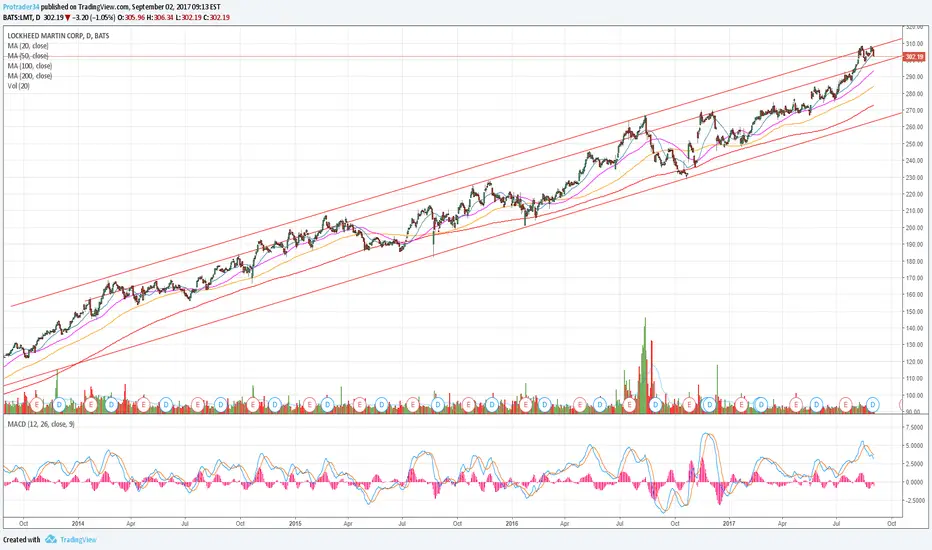Click the red down-arrow next to 302.19
The image size is (932, 550).
68,18
